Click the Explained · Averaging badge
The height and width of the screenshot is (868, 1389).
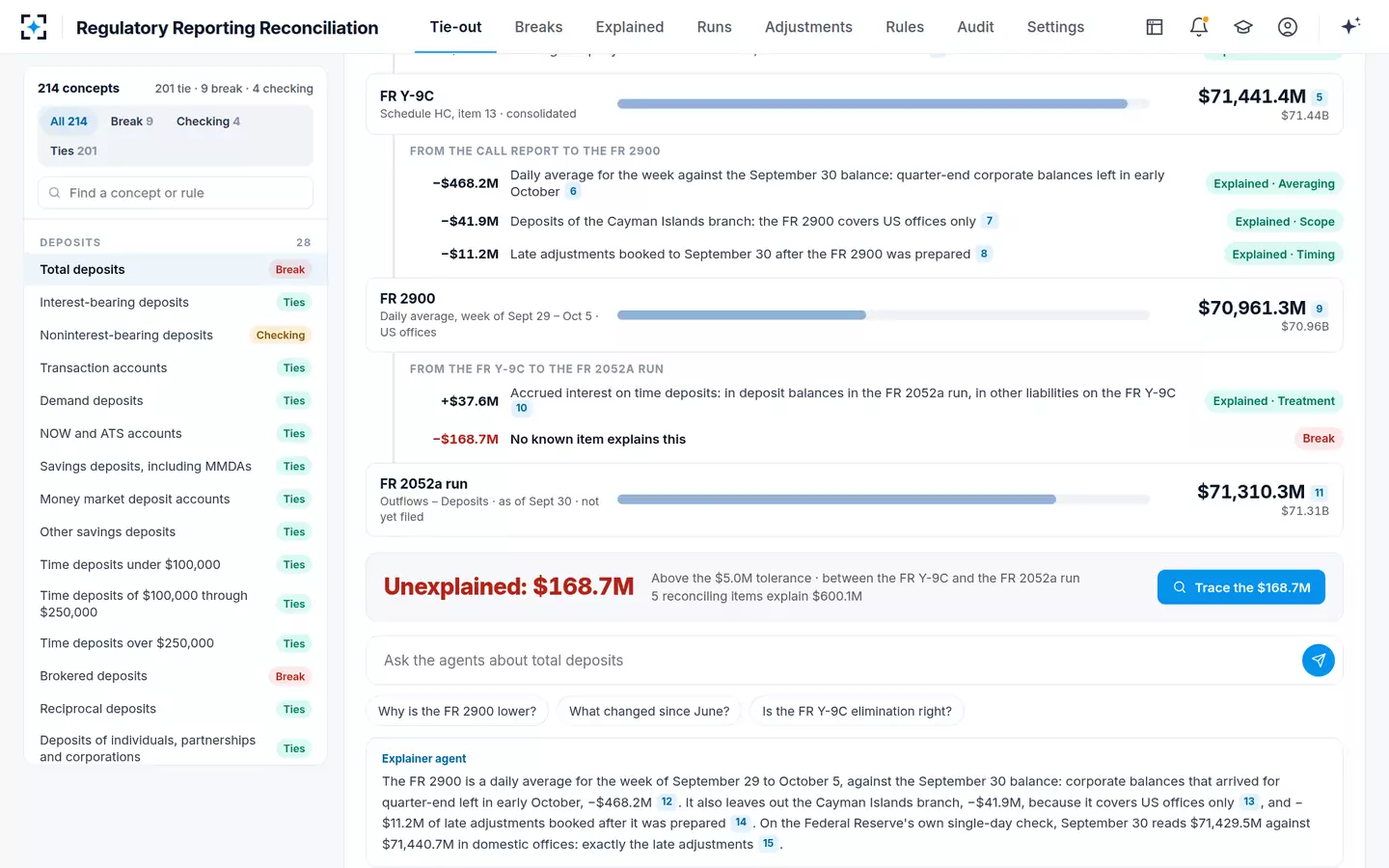(1274, 184)
